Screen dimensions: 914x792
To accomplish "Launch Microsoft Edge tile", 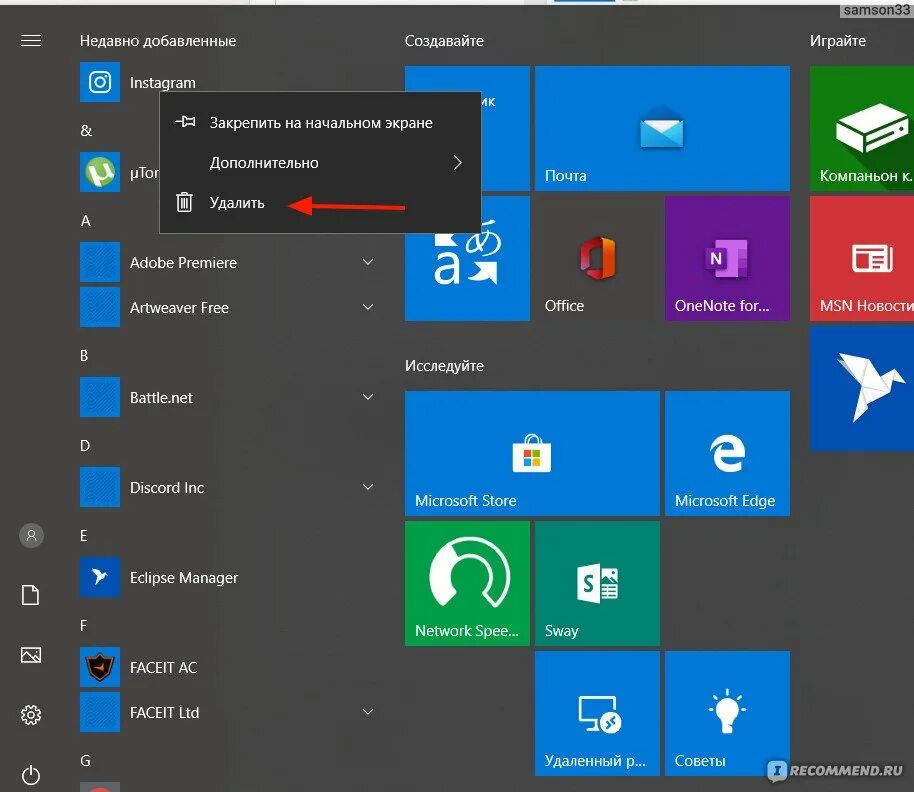I will 727,453.
